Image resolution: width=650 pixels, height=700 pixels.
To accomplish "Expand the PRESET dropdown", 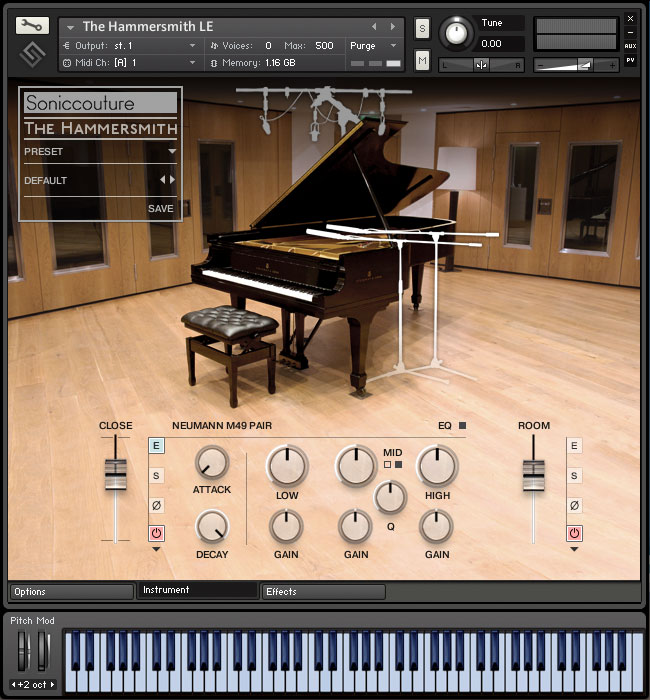I will click(x=172, y=151).
